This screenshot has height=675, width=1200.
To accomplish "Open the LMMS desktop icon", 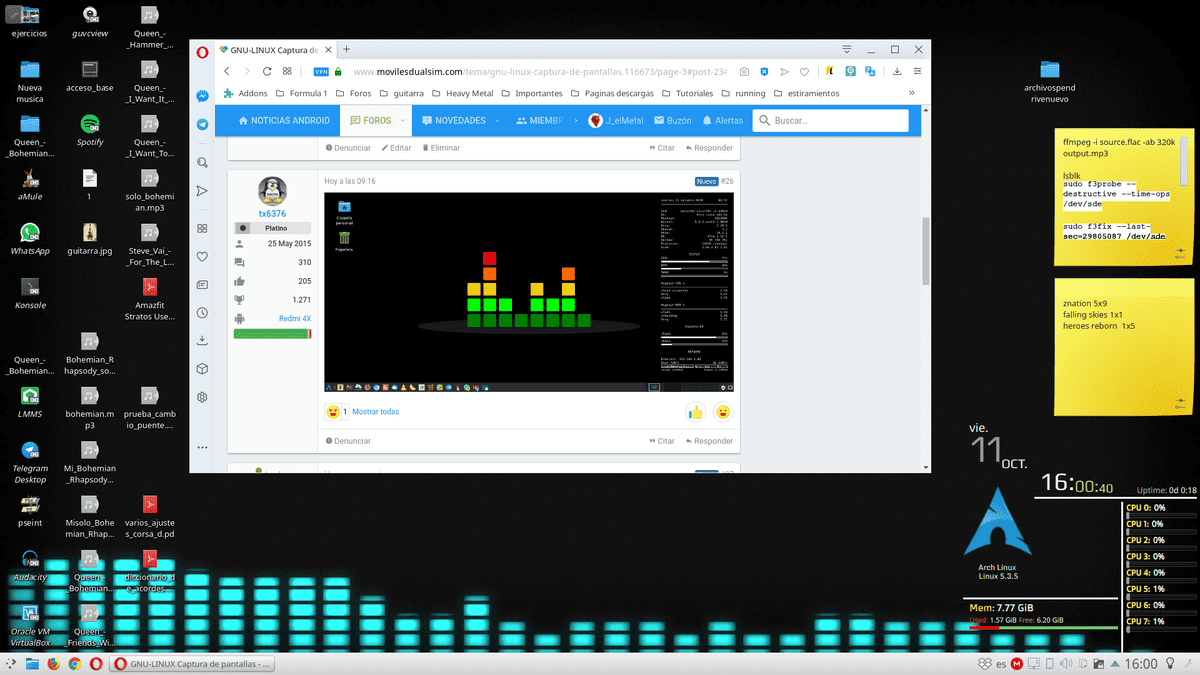I will pos(30,402).
